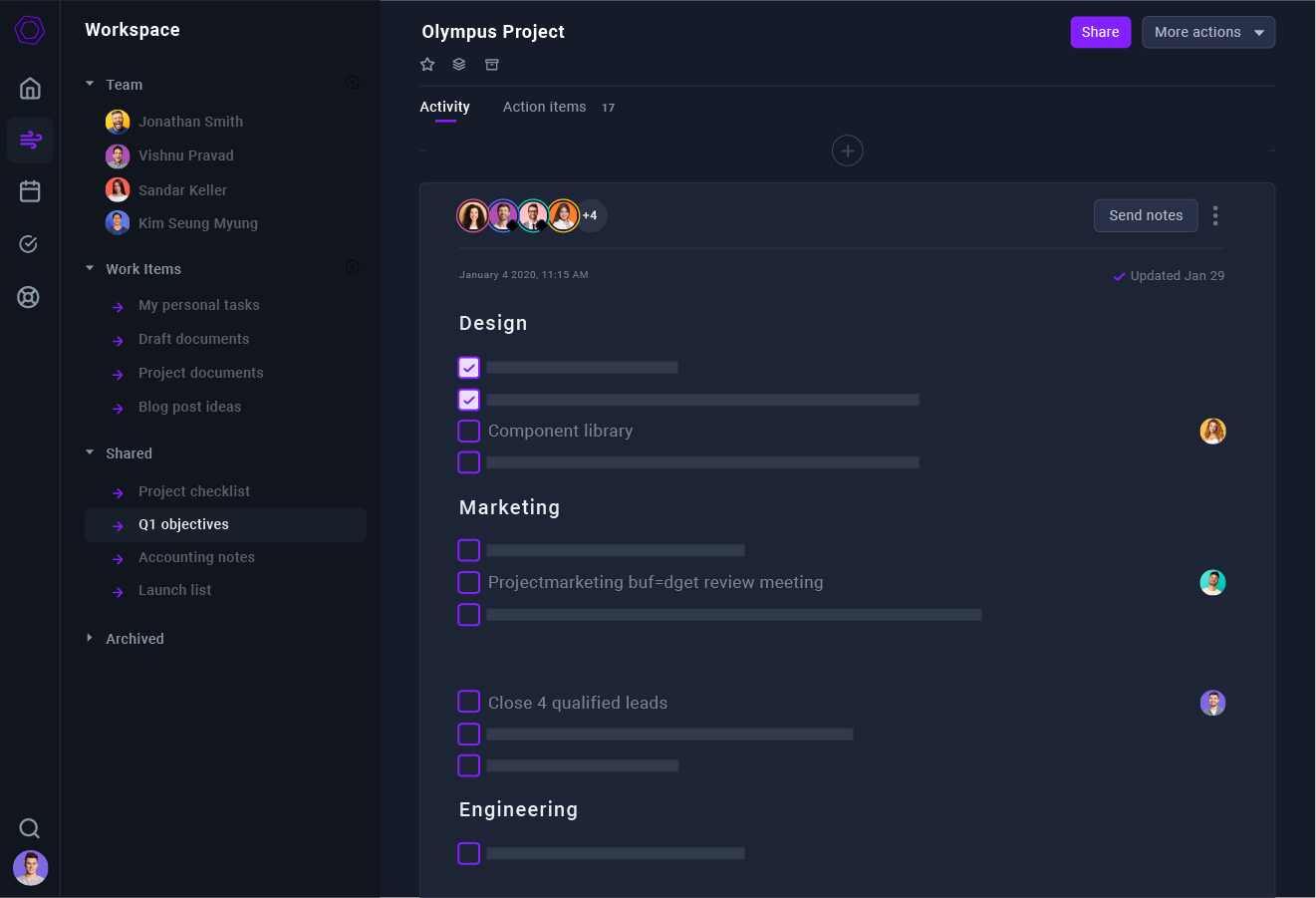Open the help lifebuoy icon
1316x898 pixels.
coord(29,297)
